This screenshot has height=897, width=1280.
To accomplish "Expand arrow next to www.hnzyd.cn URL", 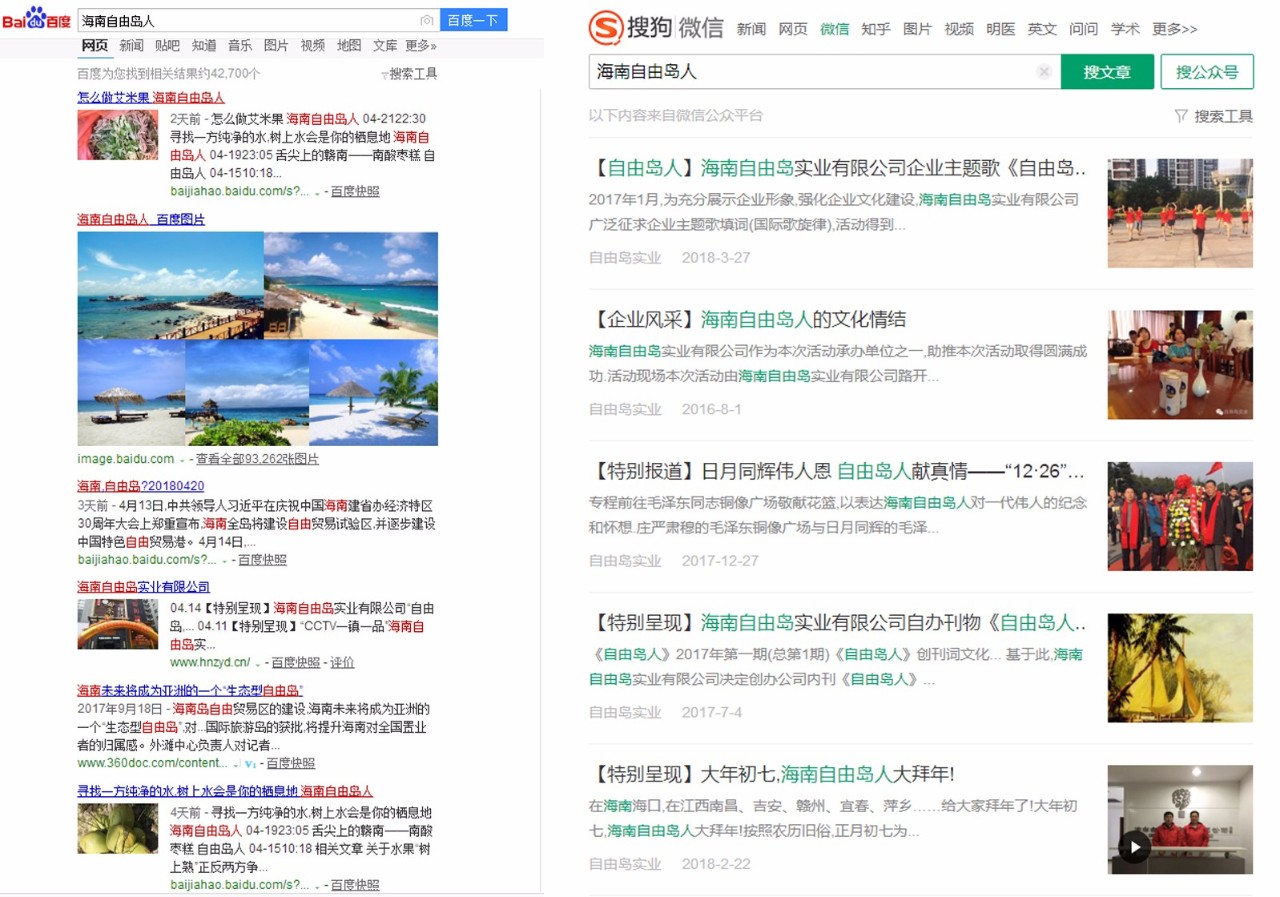I will [x=258, y=663].
